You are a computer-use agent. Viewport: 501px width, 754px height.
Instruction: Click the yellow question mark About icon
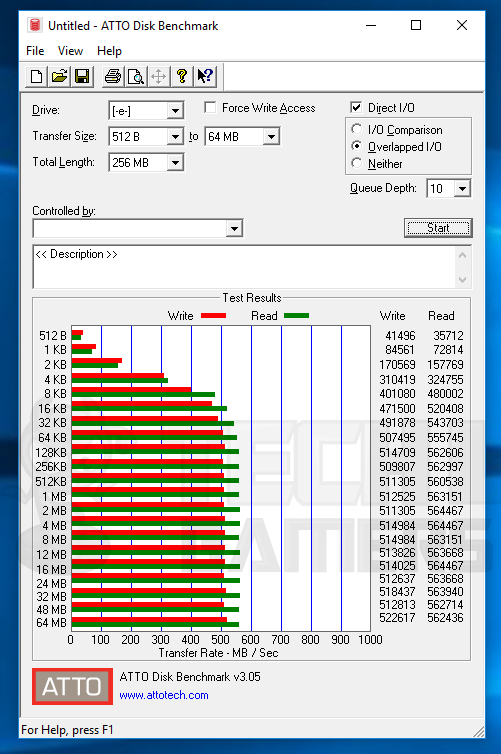tap(182, 76)
